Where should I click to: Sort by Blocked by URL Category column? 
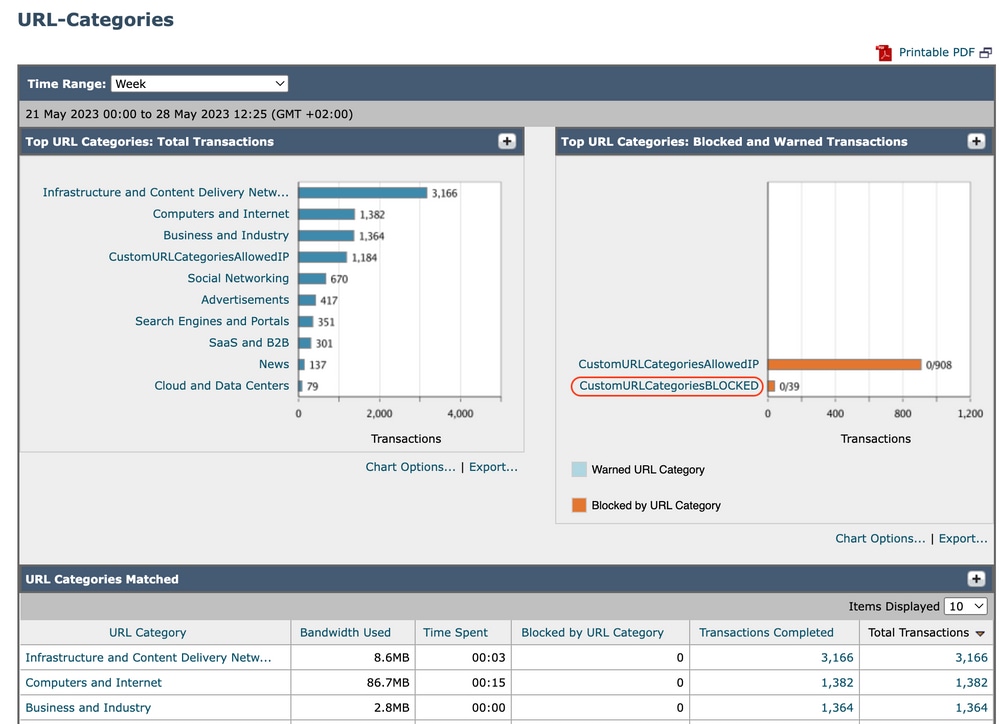click(x=592, y=632)
